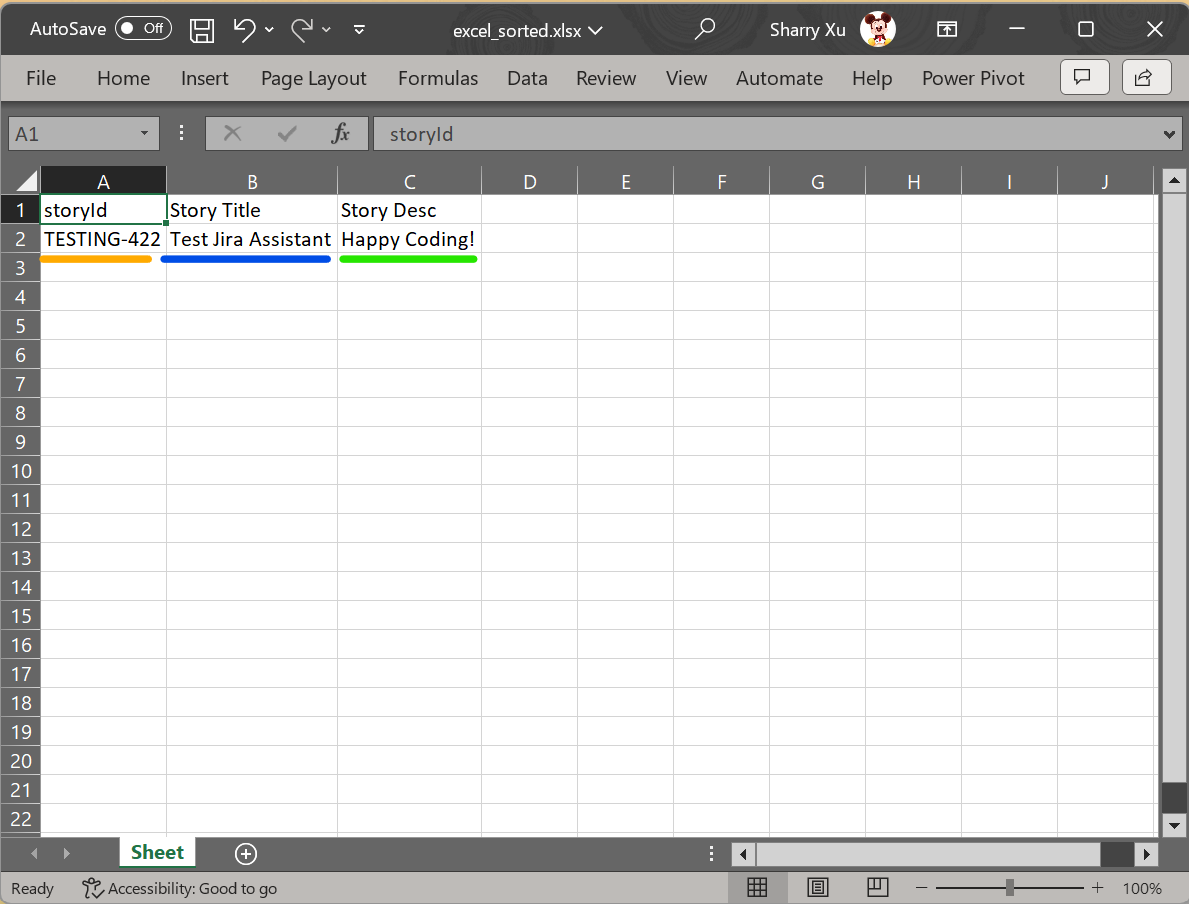Screen dimensions: 1189x904
Task: Click the zoom in plus button
Action: [1097, 887]
